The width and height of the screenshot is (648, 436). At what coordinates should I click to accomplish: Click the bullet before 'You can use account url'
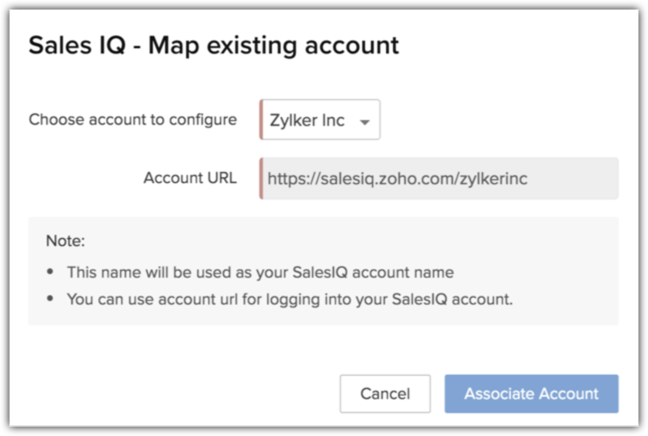point(51,298)
